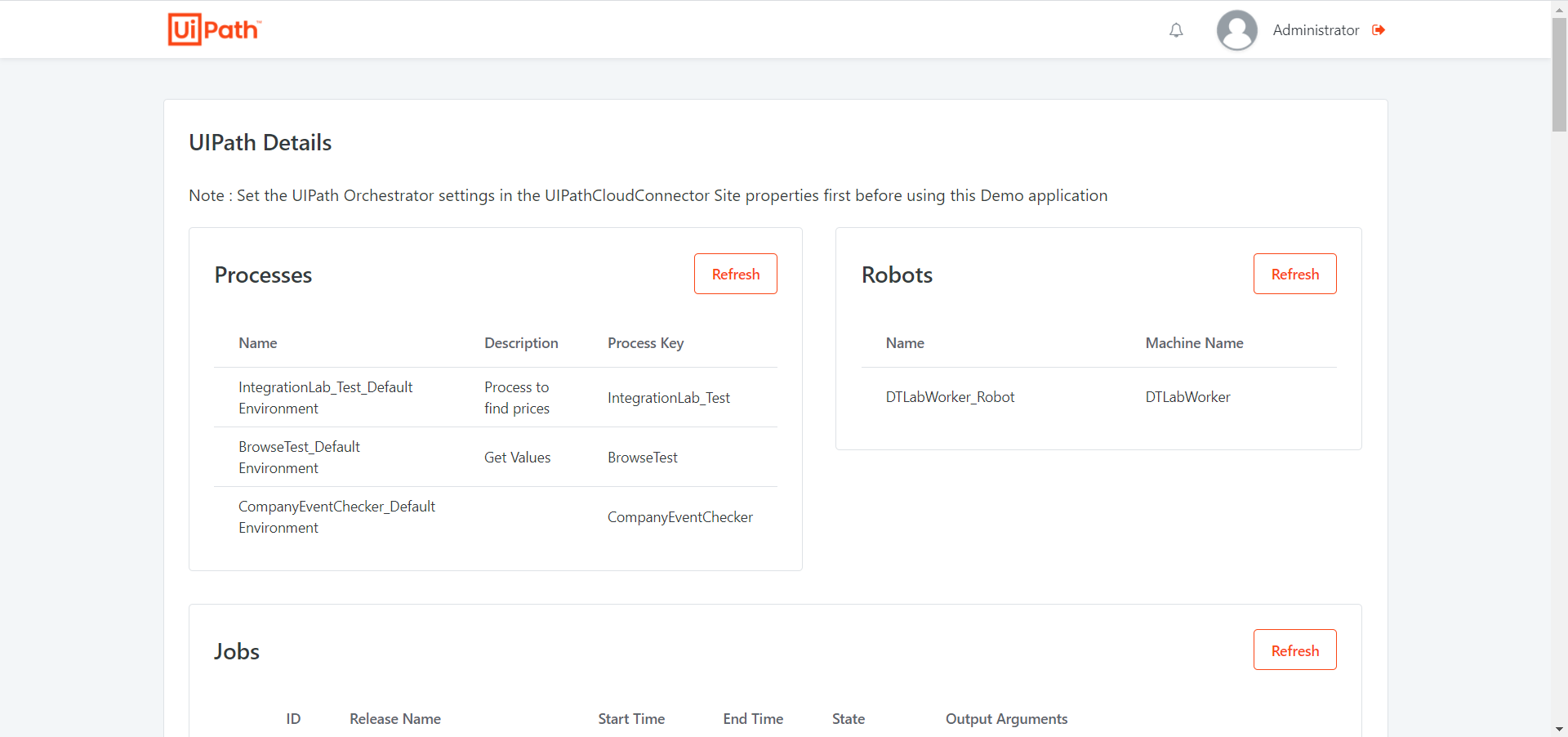Click the End Time column header

click(753, 719)
